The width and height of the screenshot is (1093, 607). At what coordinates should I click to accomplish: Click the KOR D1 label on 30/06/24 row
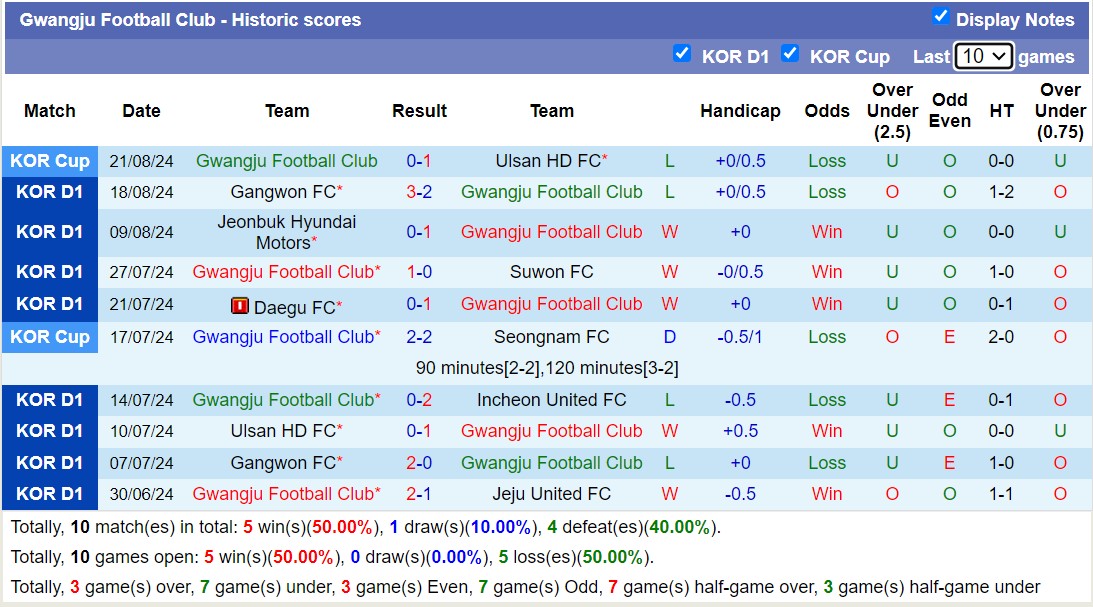(x=50, y=494)
